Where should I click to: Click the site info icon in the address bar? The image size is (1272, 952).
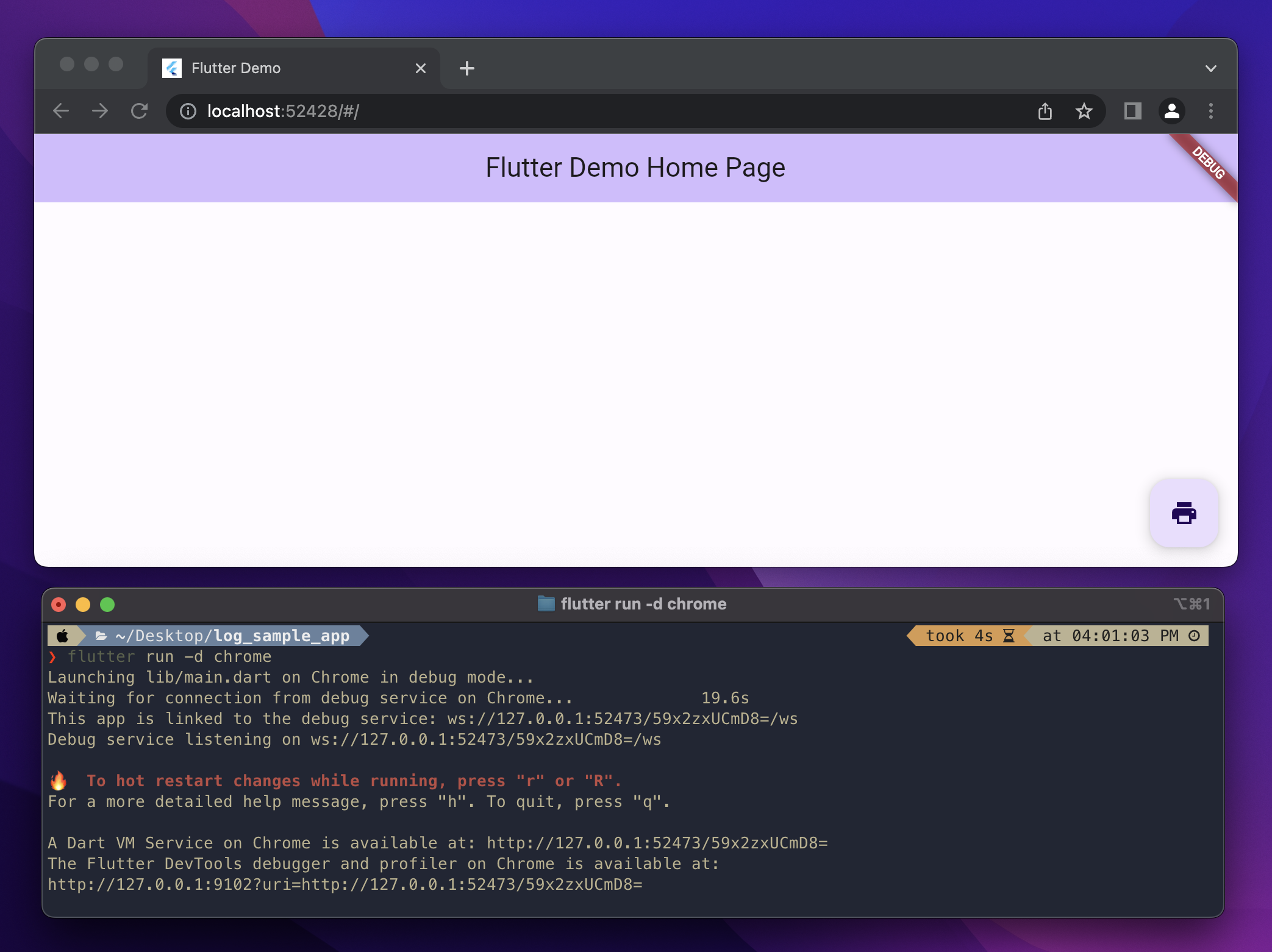(187, 111)
